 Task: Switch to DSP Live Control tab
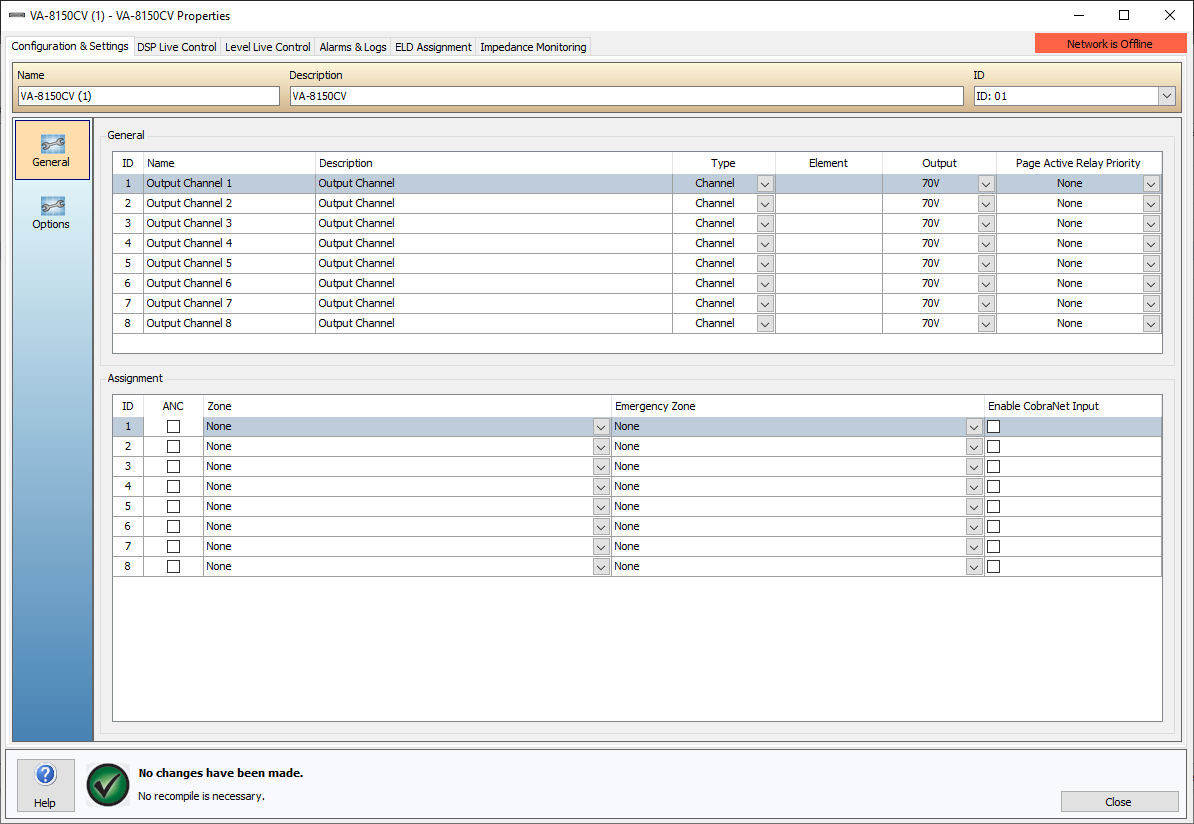(176, 47)
